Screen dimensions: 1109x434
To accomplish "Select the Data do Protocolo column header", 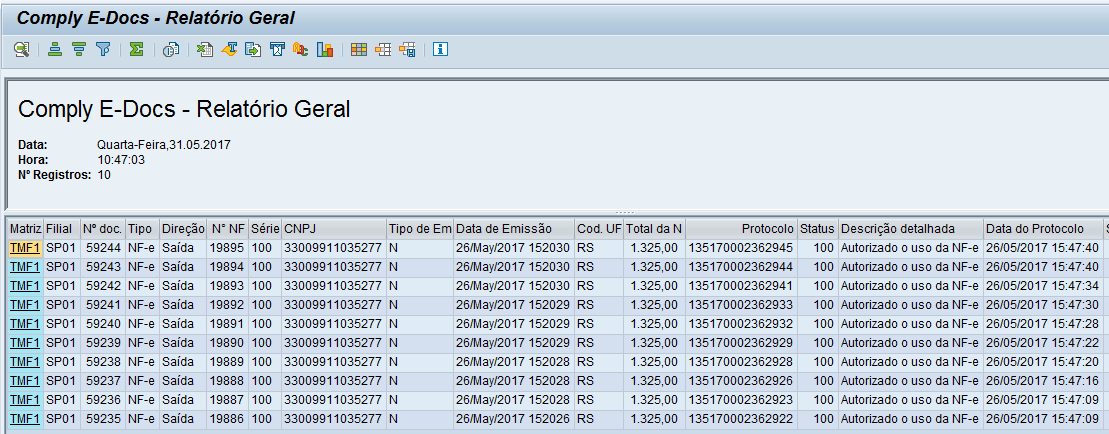I will (1043, 229).
